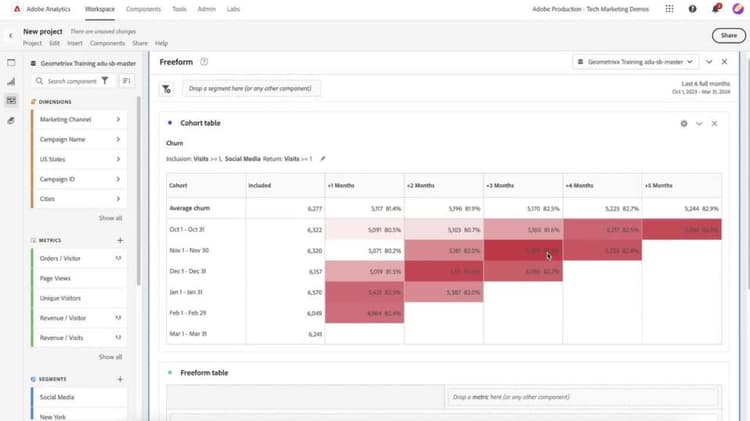
Task: Go back with the left arrow
Action: coord(11,35)
